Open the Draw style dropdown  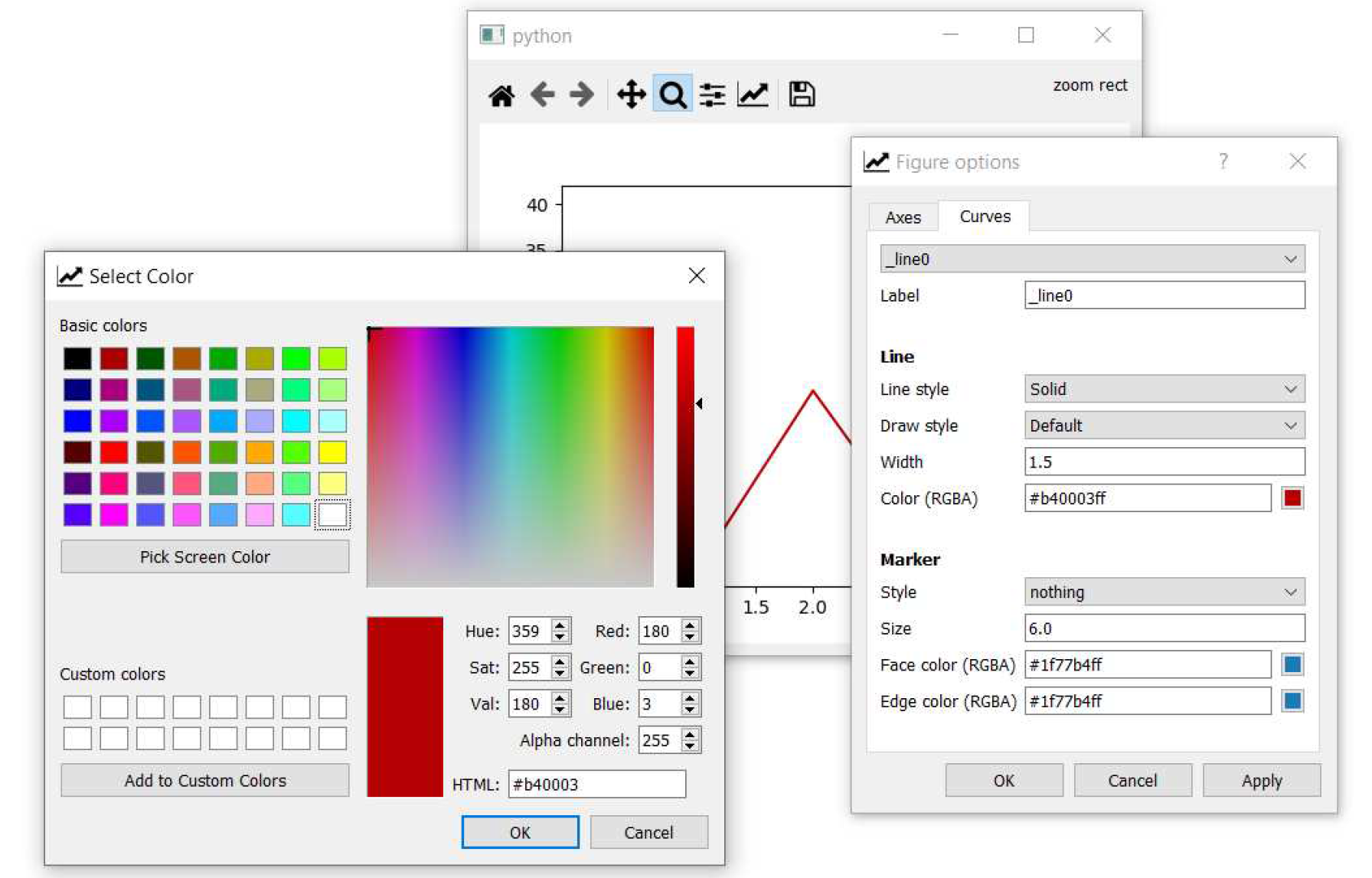click(1164, 426)
